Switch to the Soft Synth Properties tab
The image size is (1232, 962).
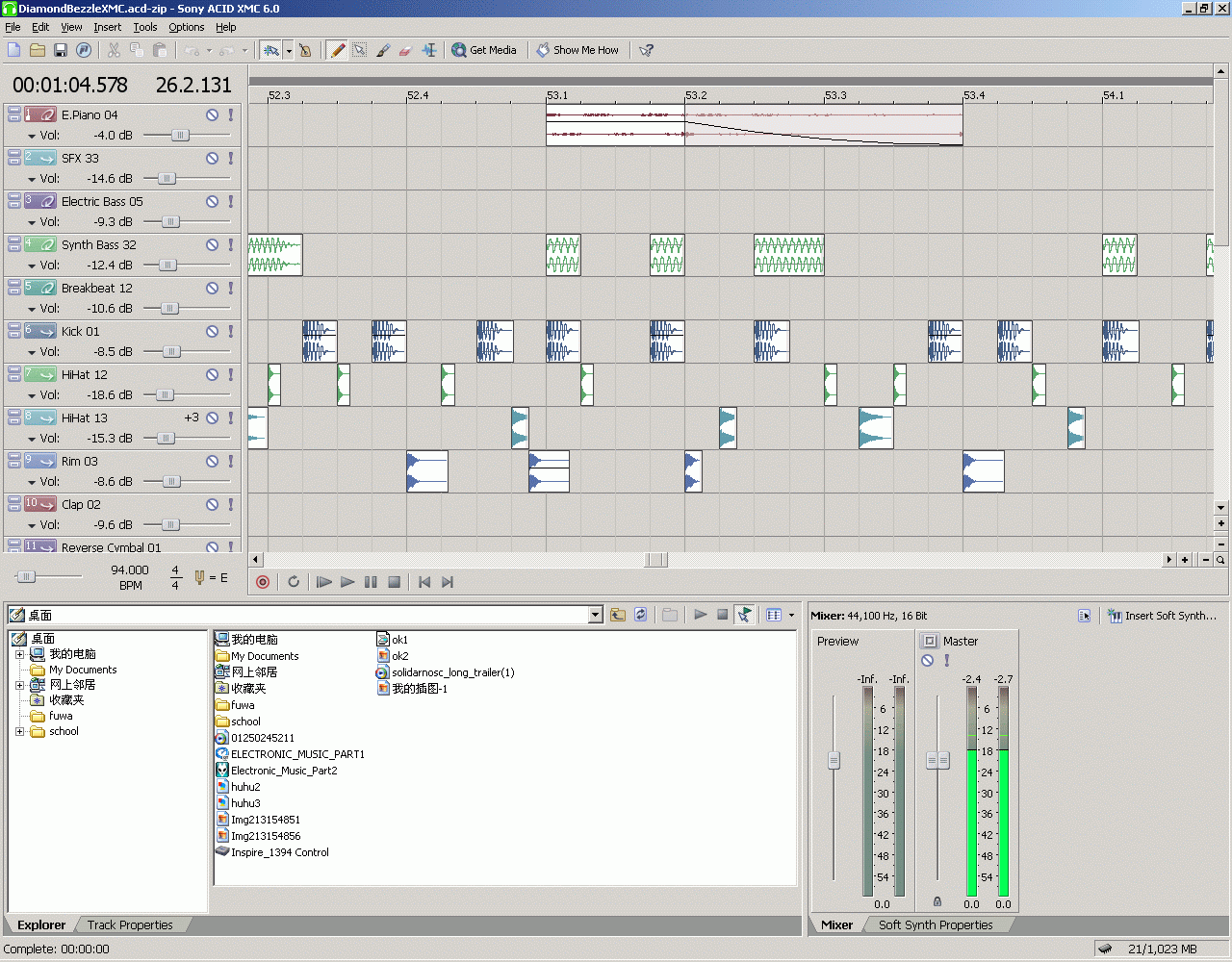pyautogui.click(x=935, y=924)
